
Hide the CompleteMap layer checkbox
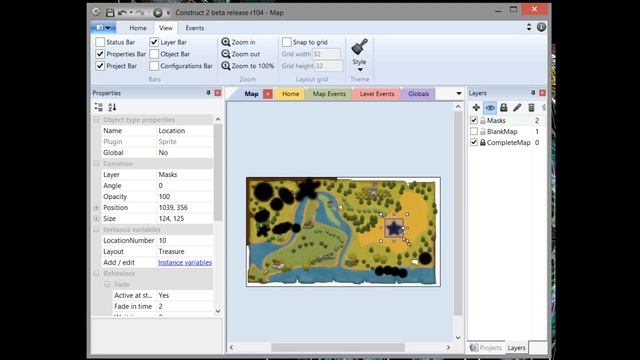click(474, 142)
